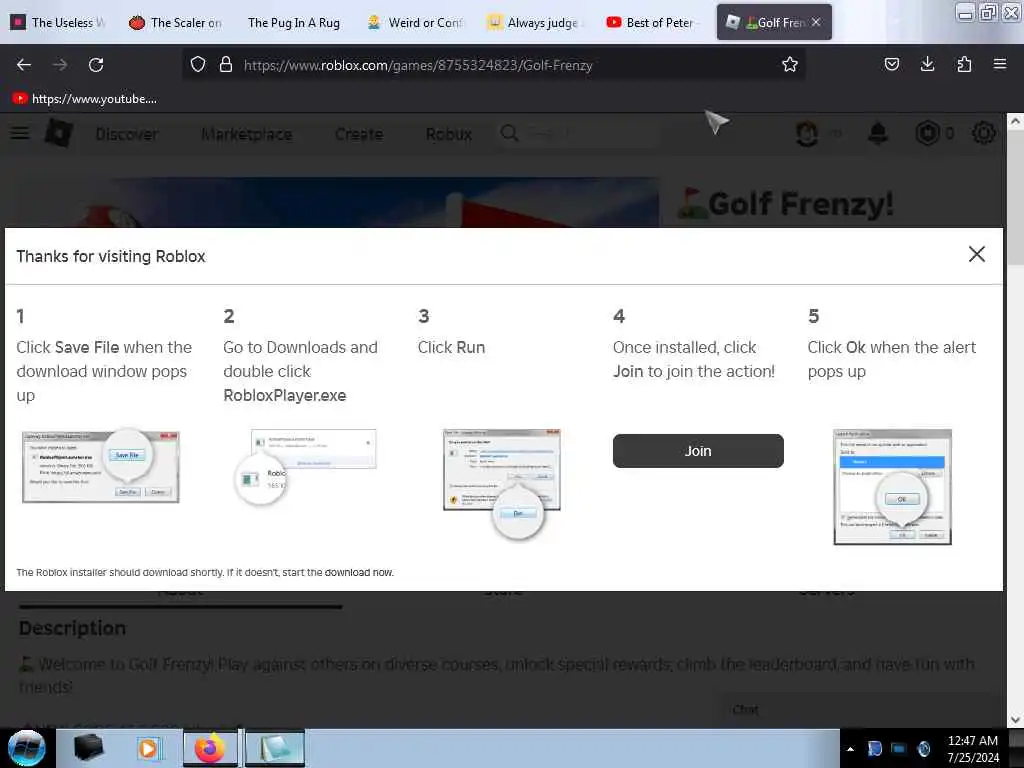Close the Golf Frenzy browser tab
This screenshot has width=1024, height=768.
816,22
